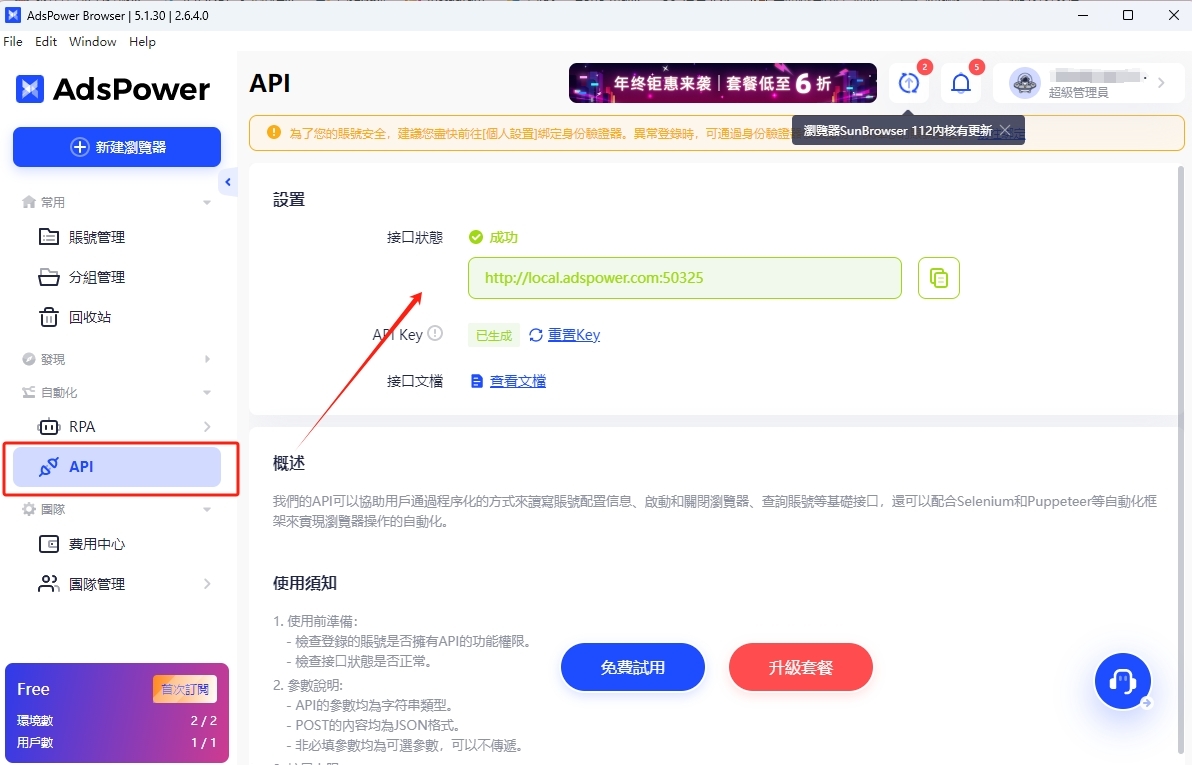Viewport: 1192px width, 765px height.
Task: Click the 新建瀏覽器 button
Action: point(117,147)
